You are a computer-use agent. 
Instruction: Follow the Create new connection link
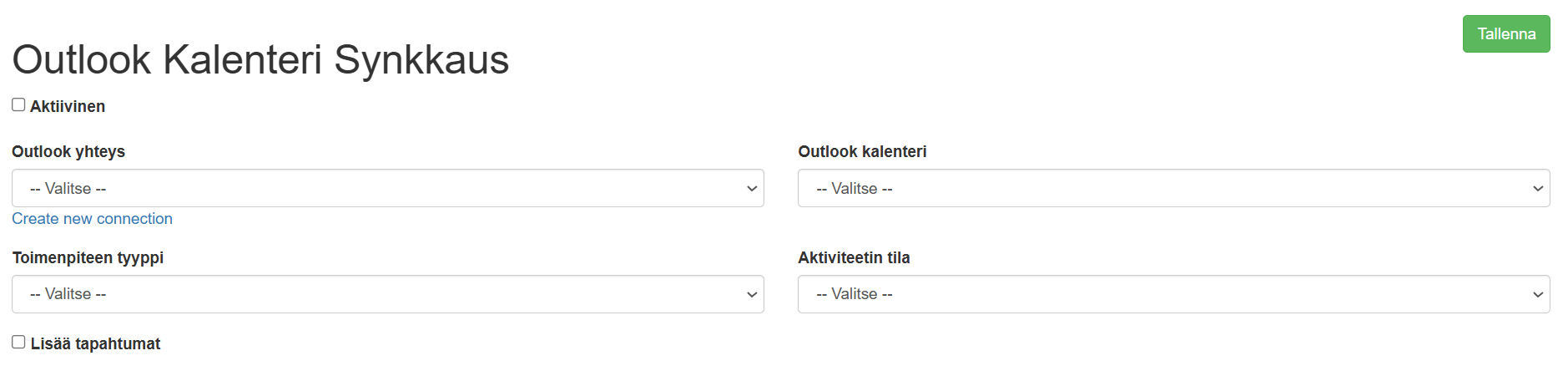(x=92, y=219)
